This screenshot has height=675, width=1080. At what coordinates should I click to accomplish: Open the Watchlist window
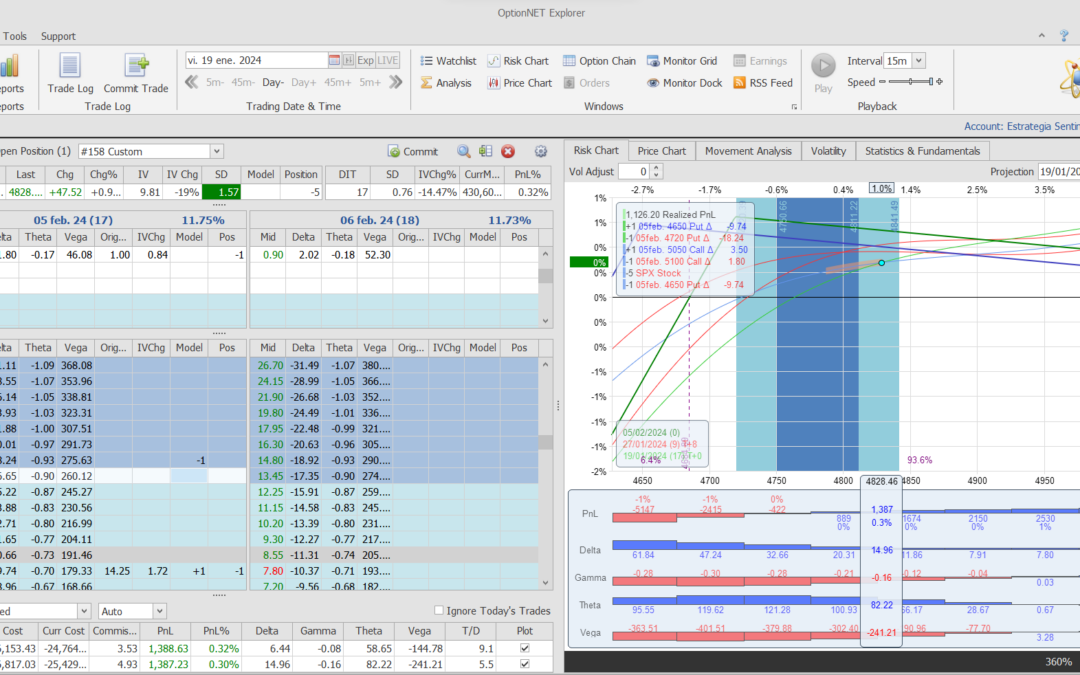point(447,61)
